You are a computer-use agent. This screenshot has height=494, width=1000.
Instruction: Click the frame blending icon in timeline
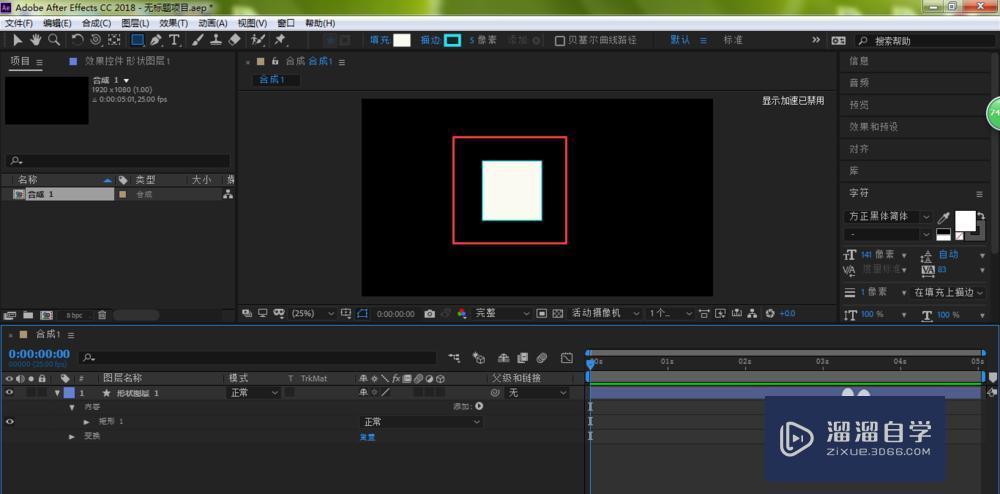(523, 358)
